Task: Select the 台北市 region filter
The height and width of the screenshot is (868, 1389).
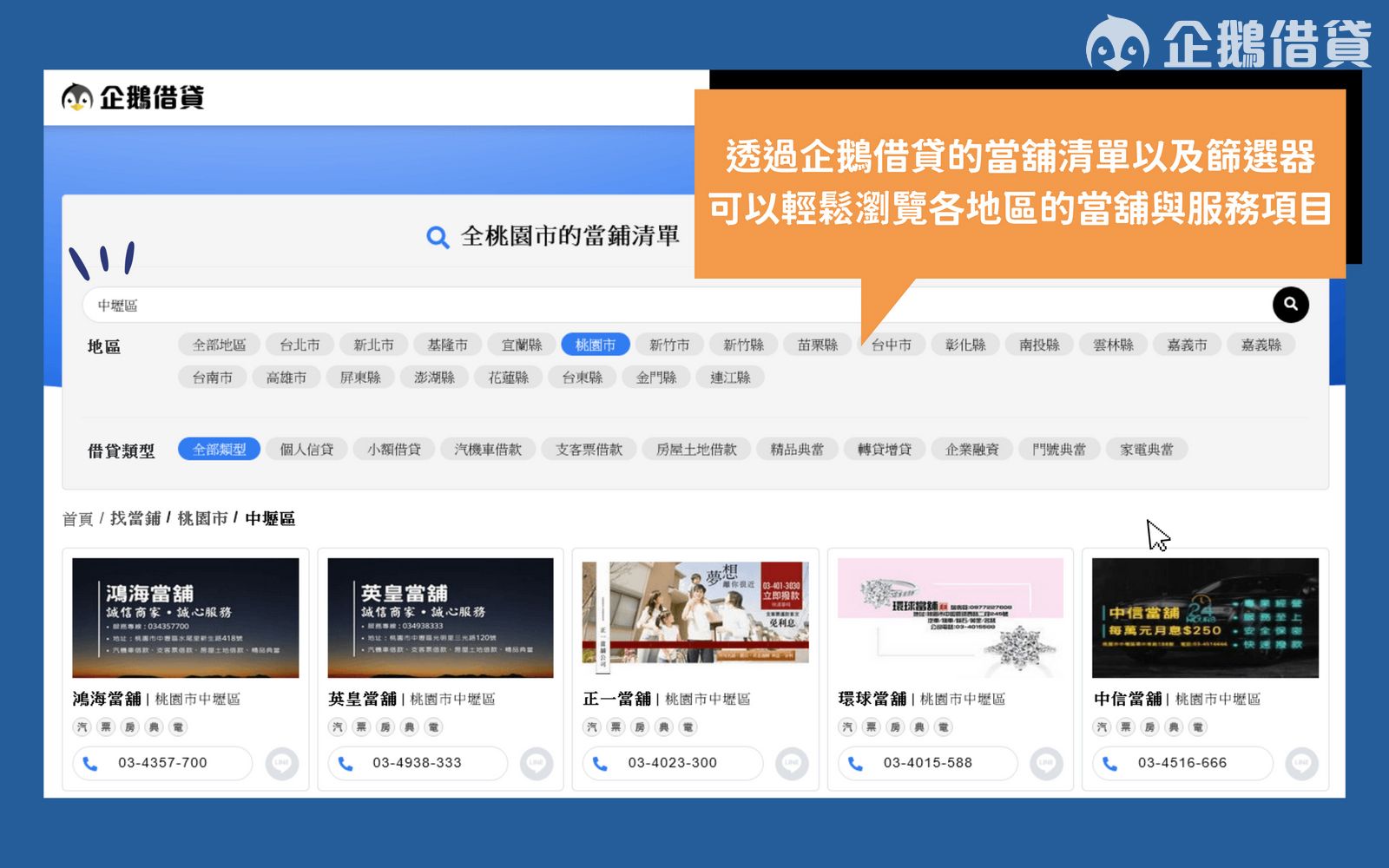Action: click(300, 345)
